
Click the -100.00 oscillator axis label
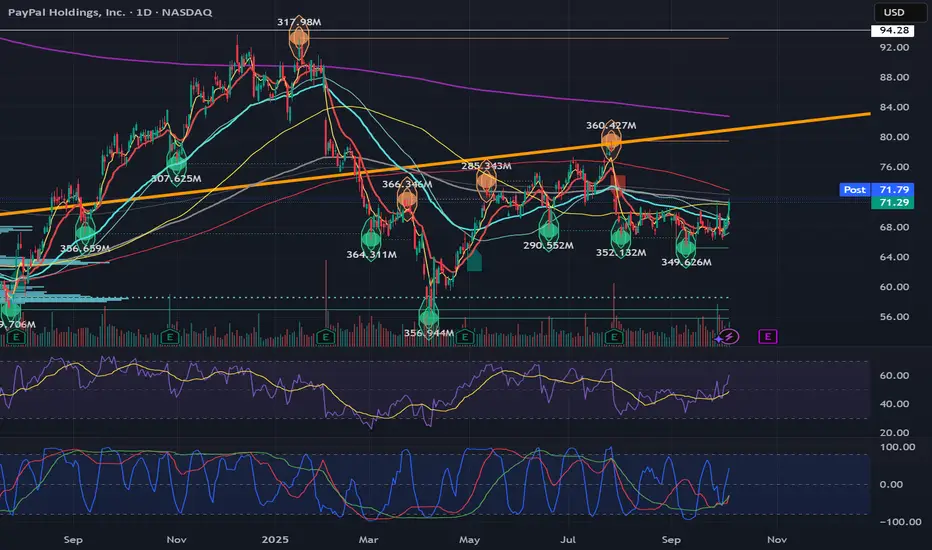click(x=898, y=522)
